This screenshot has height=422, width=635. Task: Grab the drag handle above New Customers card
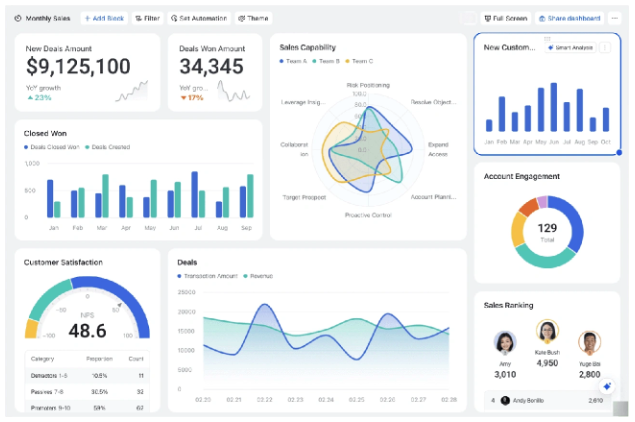(547, 37)
